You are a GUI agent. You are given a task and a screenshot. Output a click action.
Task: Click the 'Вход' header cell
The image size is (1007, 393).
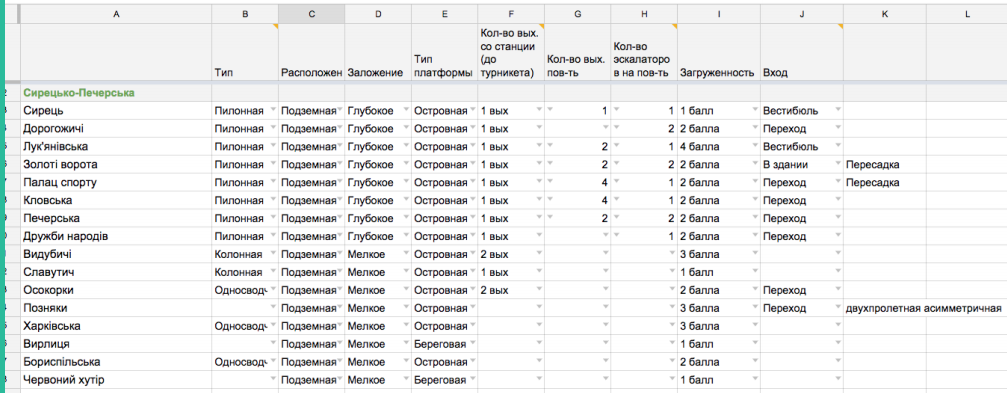(801, 52)
